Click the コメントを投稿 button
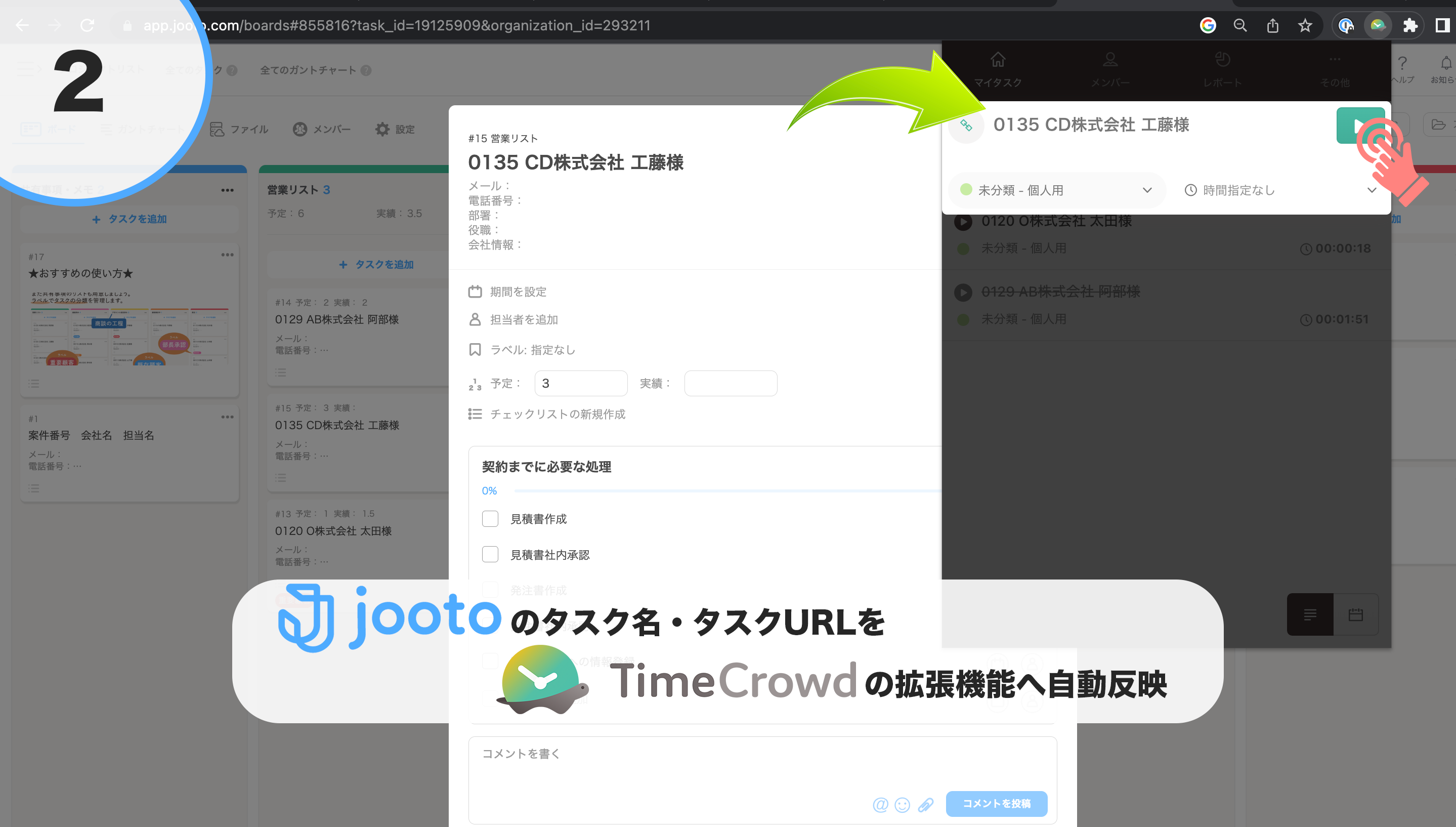The image size is (1456, 827). coord(996,804)
